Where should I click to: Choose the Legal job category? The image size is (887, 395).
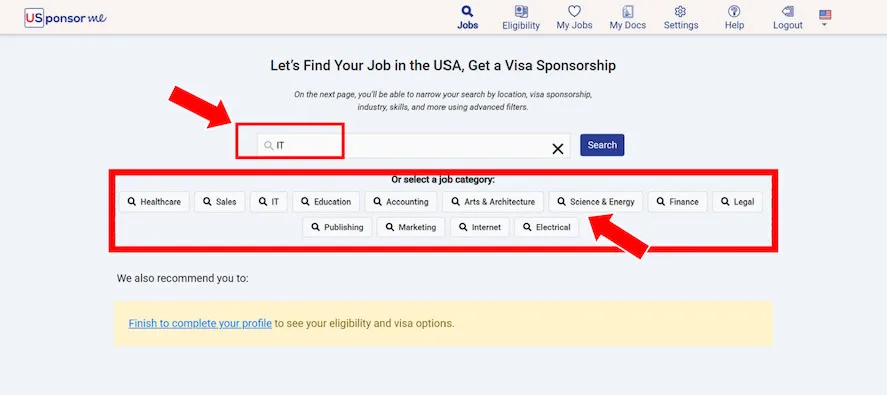tap(738, 202)
